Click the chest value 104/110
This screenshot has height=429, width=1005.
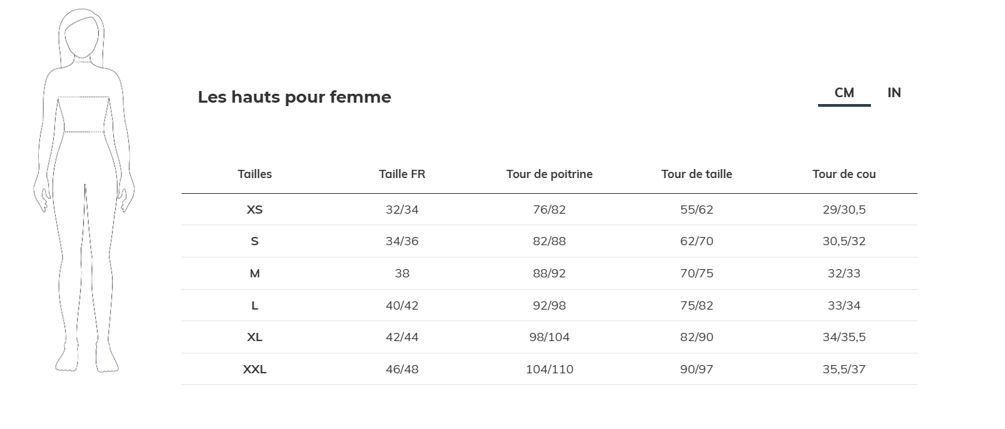tap(549, 369)
